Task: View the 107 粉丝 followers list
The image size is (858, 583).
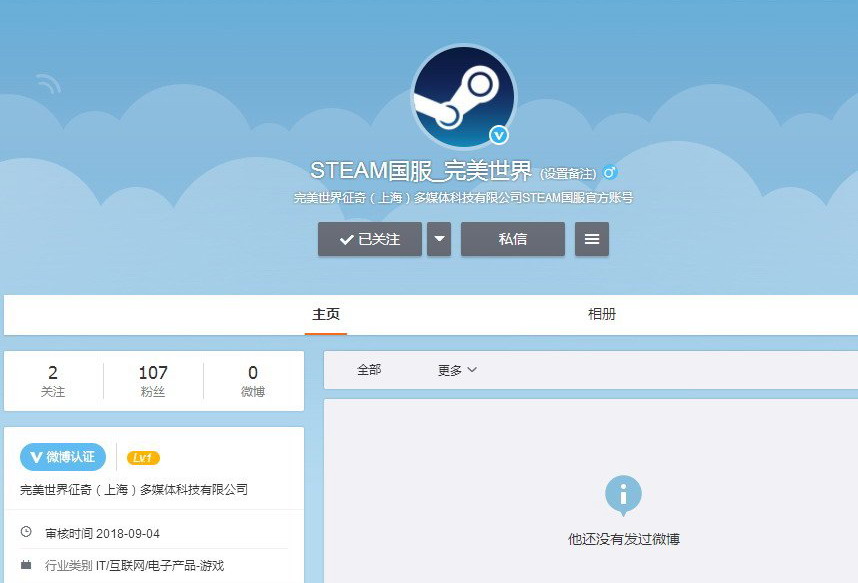Action: coord(153,381)
